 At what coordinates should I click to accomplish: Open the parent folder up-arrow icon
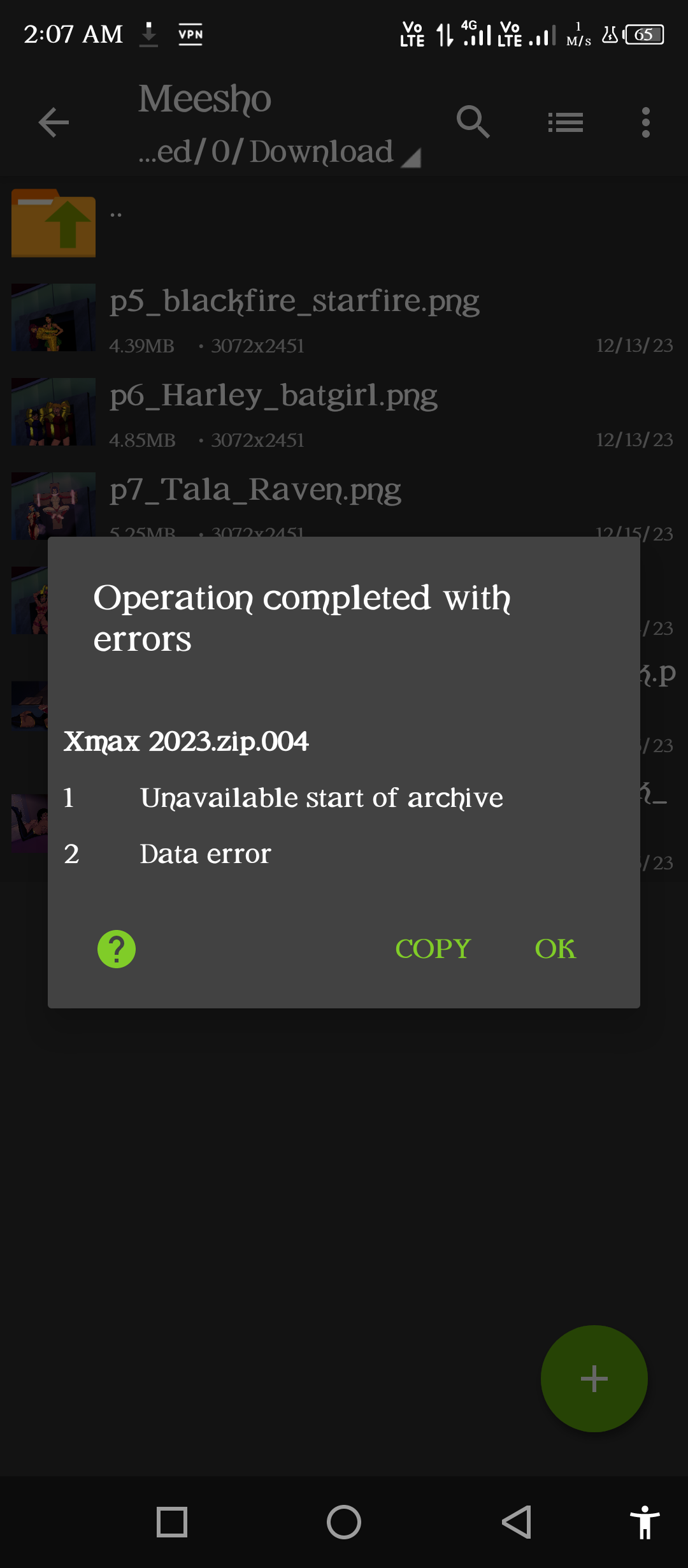tap(54, 223)
